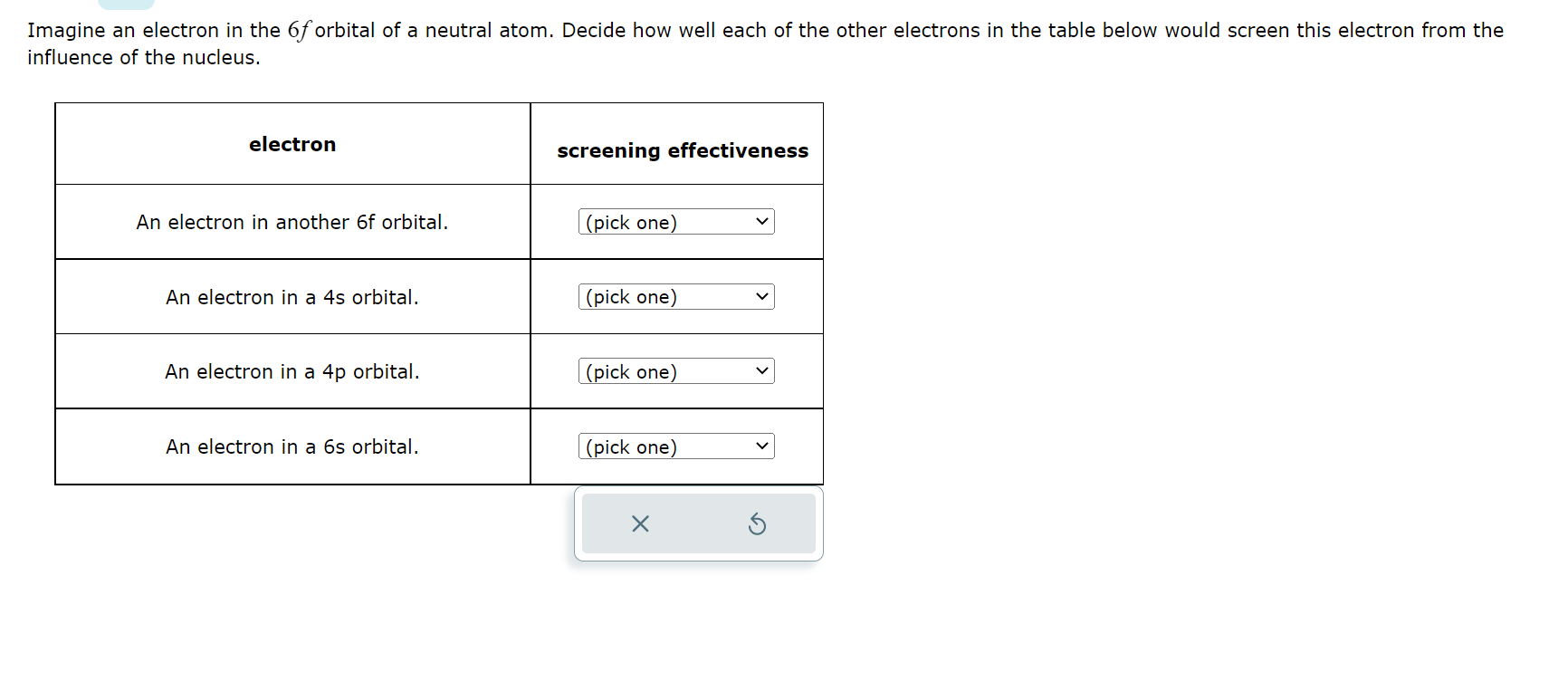
Task: Select the '(pick one)' text in the top dropdown
Action: click(x=630, y=222)
